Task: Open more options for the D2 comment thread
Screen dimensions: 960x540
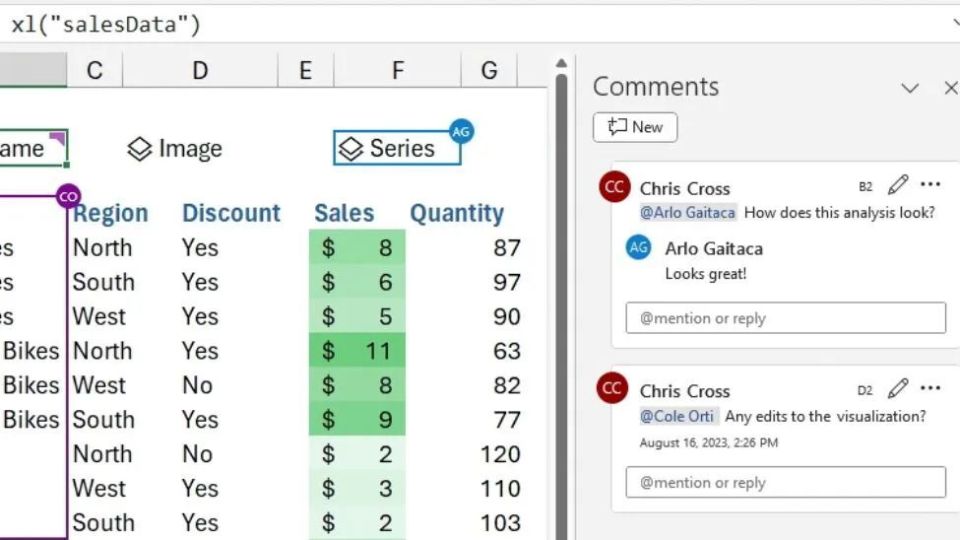Action: pos(930,388)
